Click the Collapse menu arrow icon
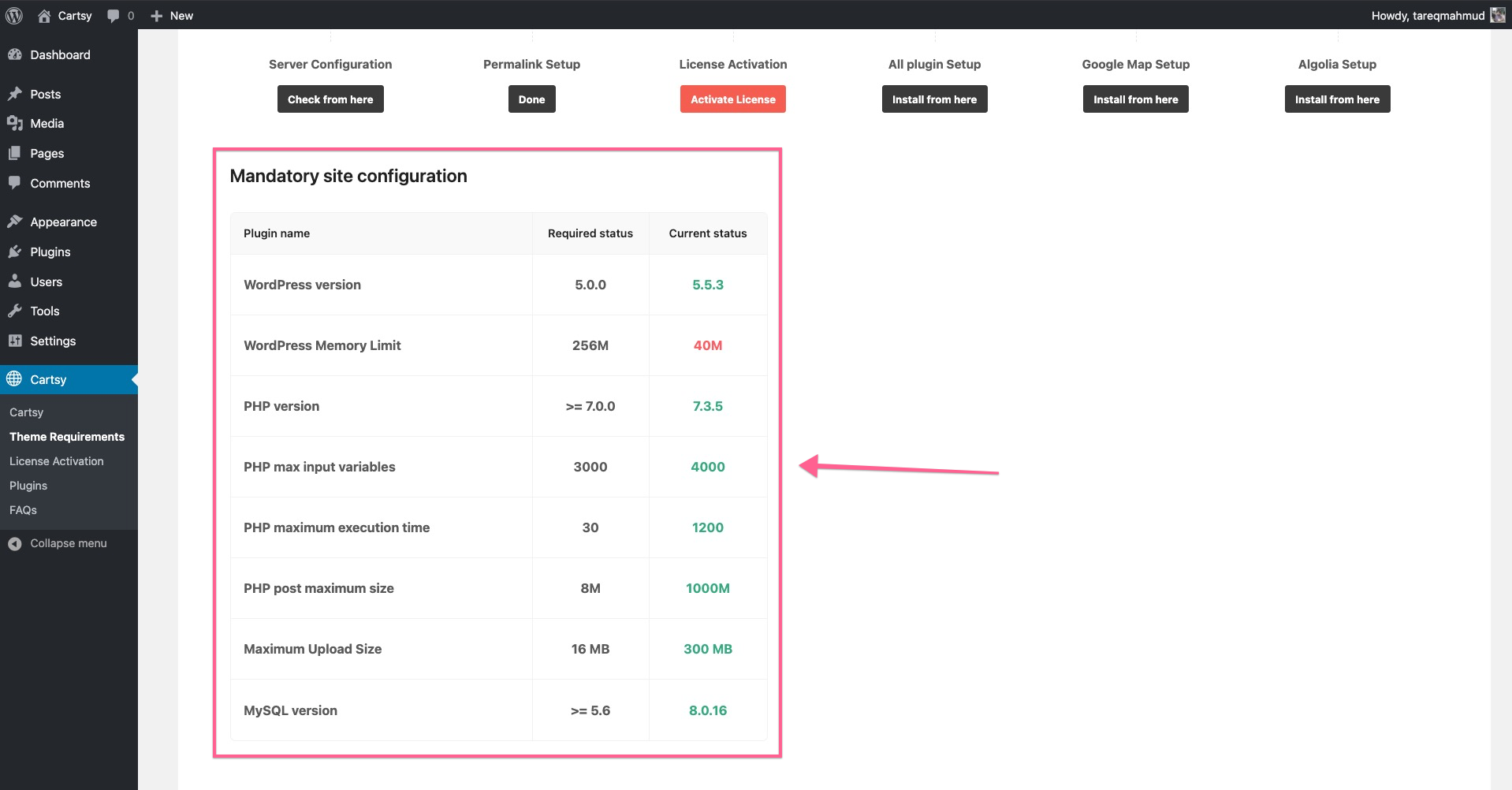Screen dimensions: 1512x790 [x=14, y=543]
